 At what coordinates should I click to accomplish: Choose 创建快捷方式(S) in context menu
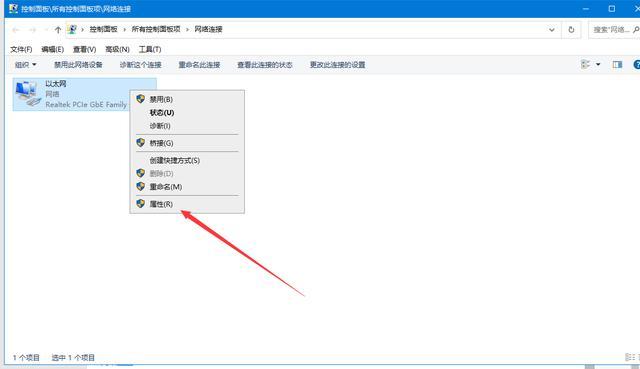tap(187, 160)
